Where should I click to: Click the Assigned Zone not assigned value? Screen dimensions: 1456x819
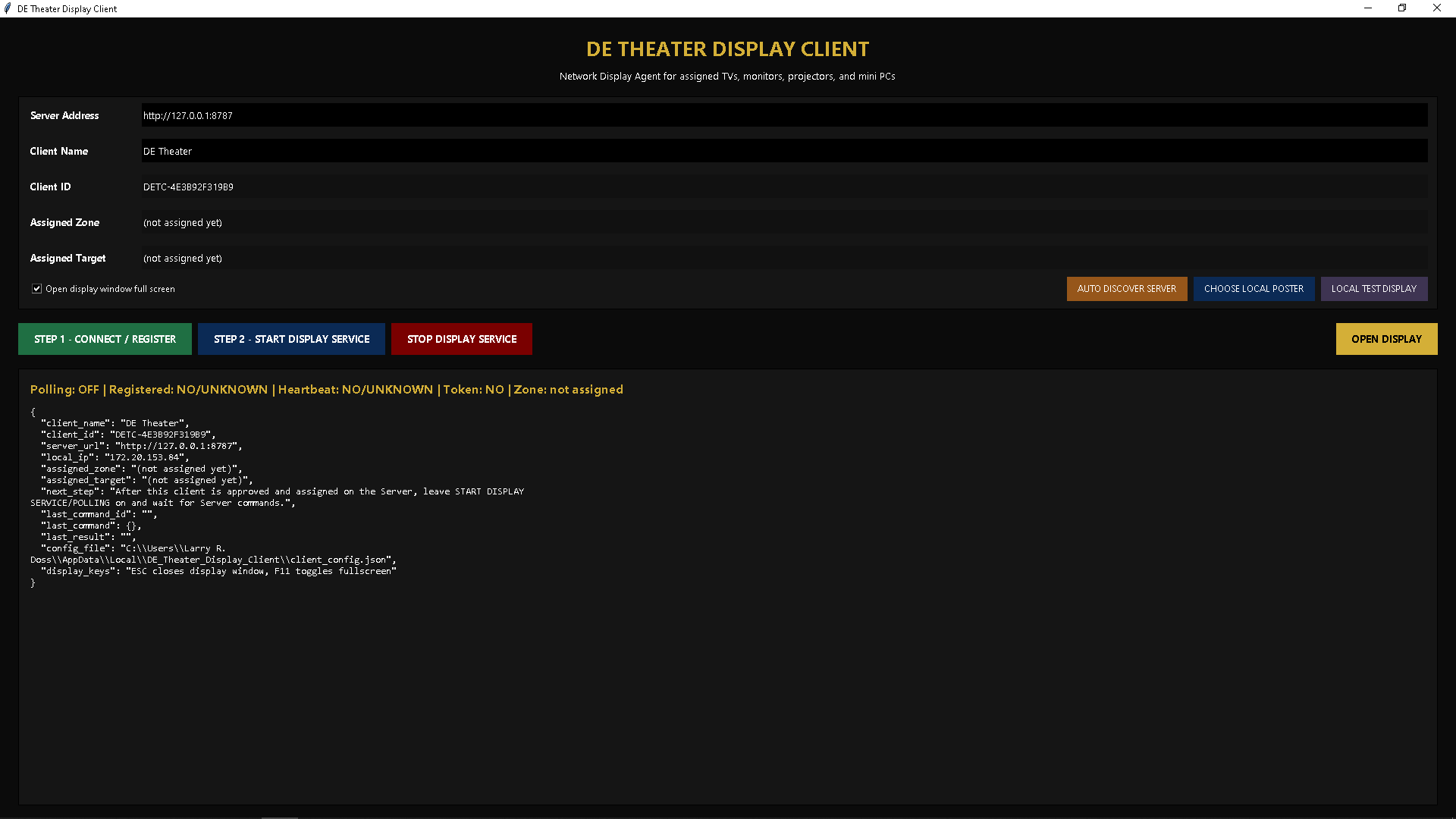coord(183,222)
